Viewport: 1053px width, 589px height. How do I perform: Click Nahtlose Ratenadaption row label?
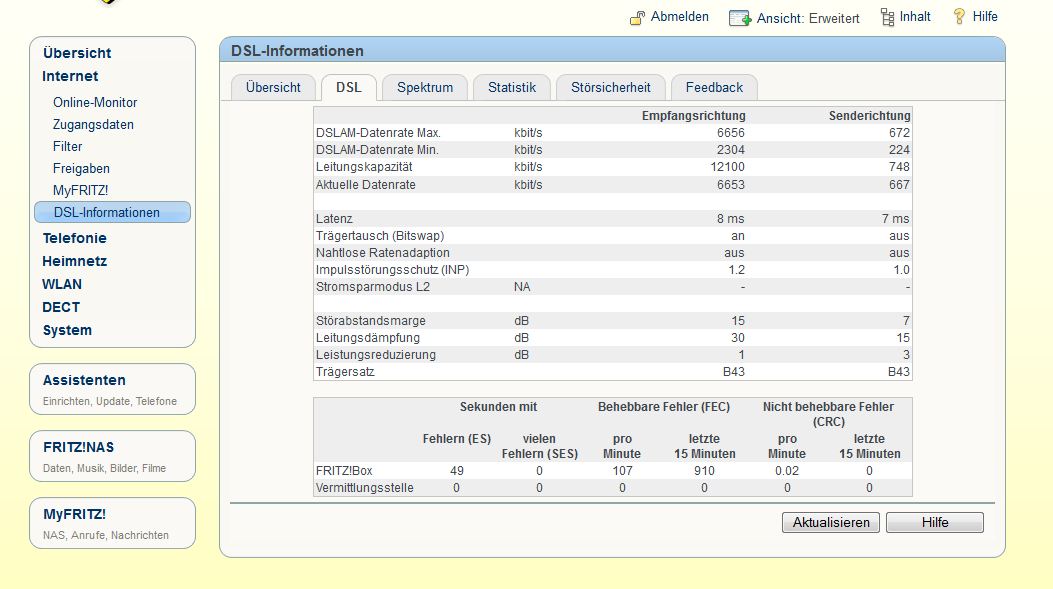pos(383,253)
